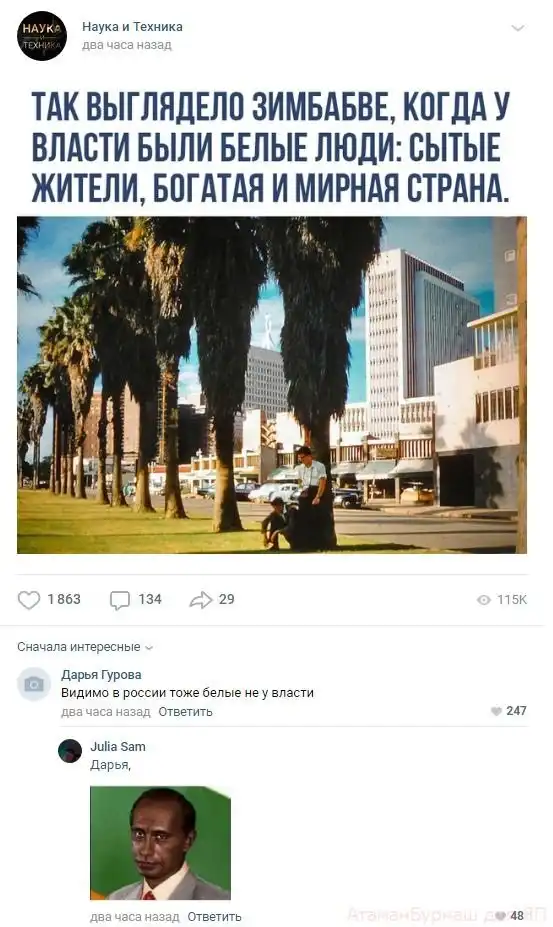Like Дарья Гурова's comment heart
The width and height of the screenshot is (553, 927).
496,711
